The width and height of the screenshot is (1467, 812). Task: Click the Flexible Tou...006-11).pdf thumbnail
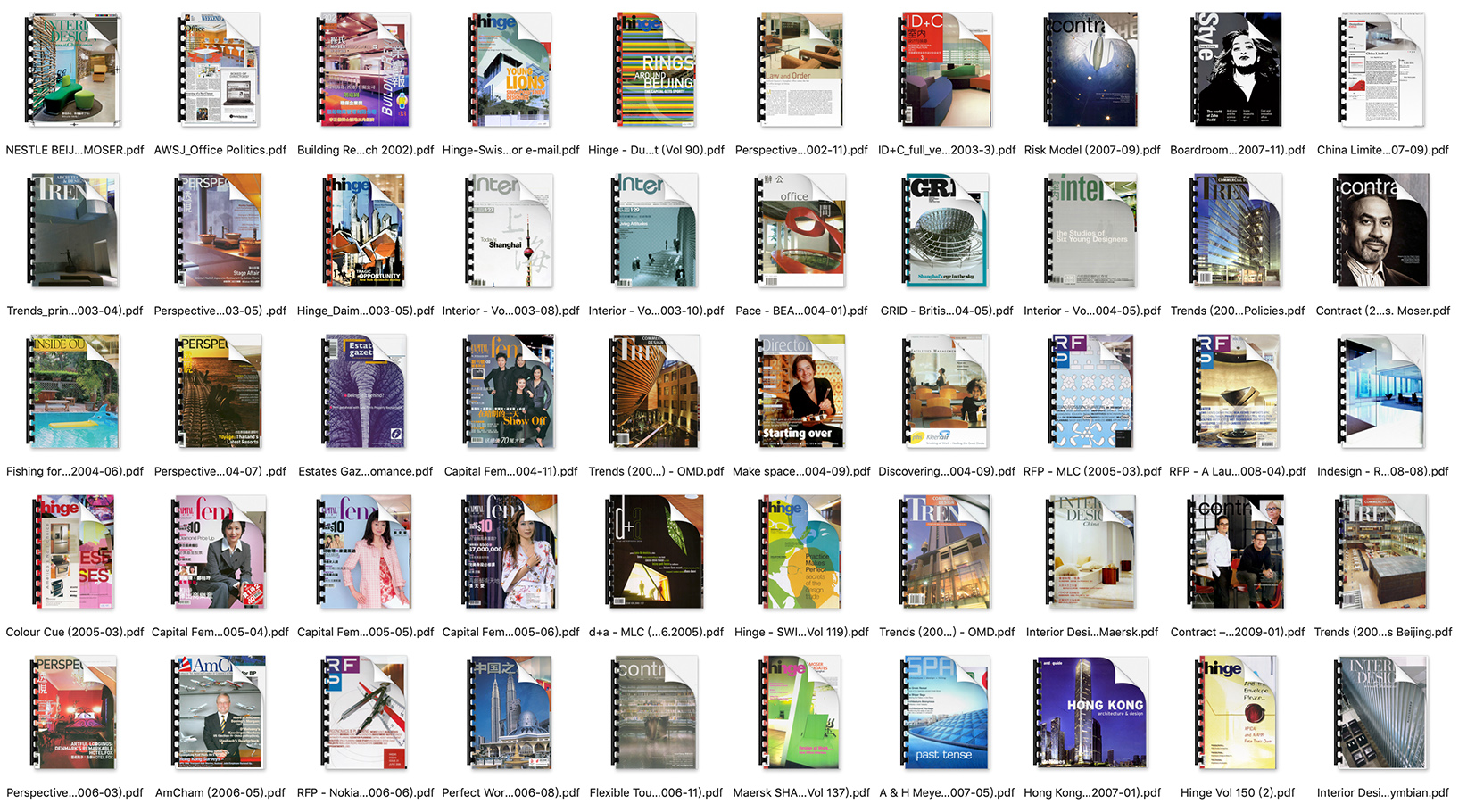click(x=656, y=712)
